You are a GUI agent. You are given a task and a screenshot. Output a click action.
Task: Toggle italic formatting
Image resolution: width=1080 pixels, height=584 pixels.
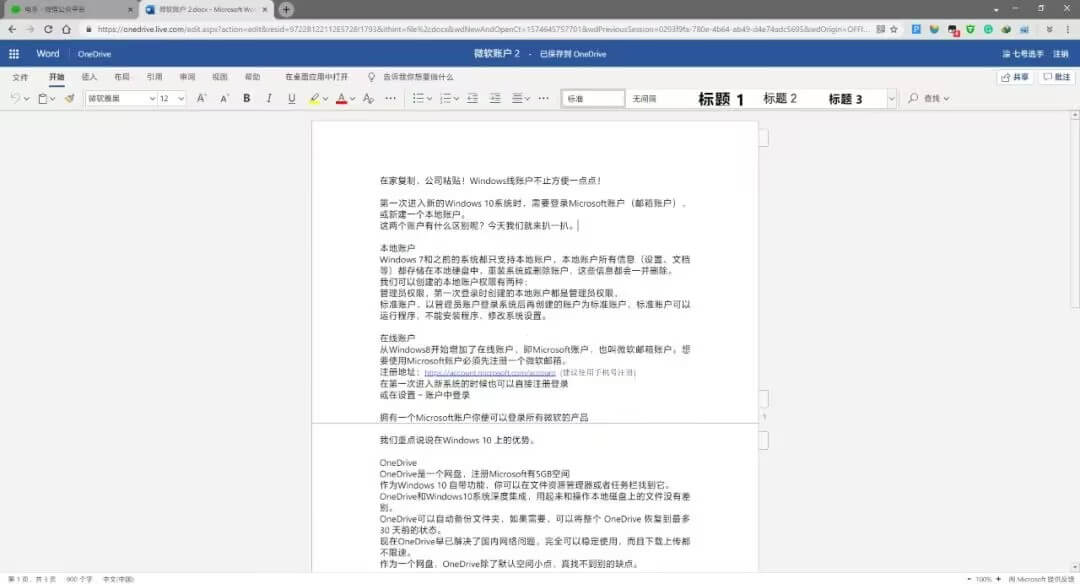267,97
